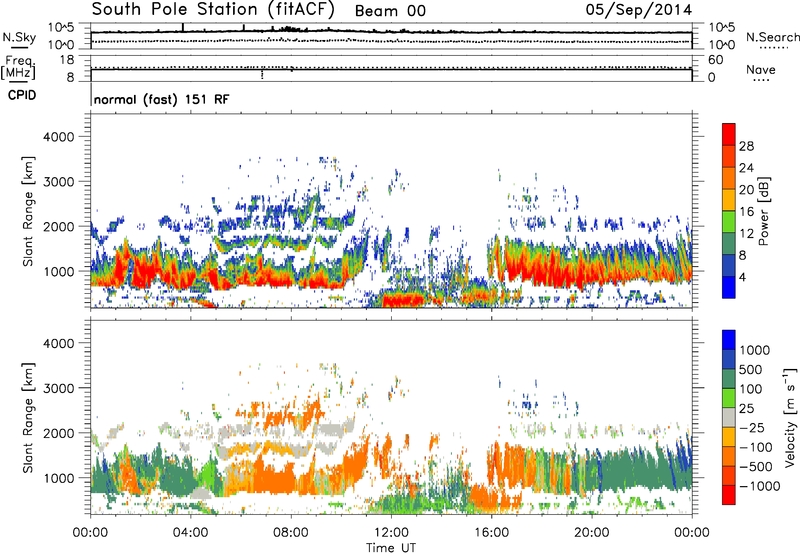Screen dimensions: 800x554
Task: Click the 'CPID' label
Action: click(x=21, y=95)
